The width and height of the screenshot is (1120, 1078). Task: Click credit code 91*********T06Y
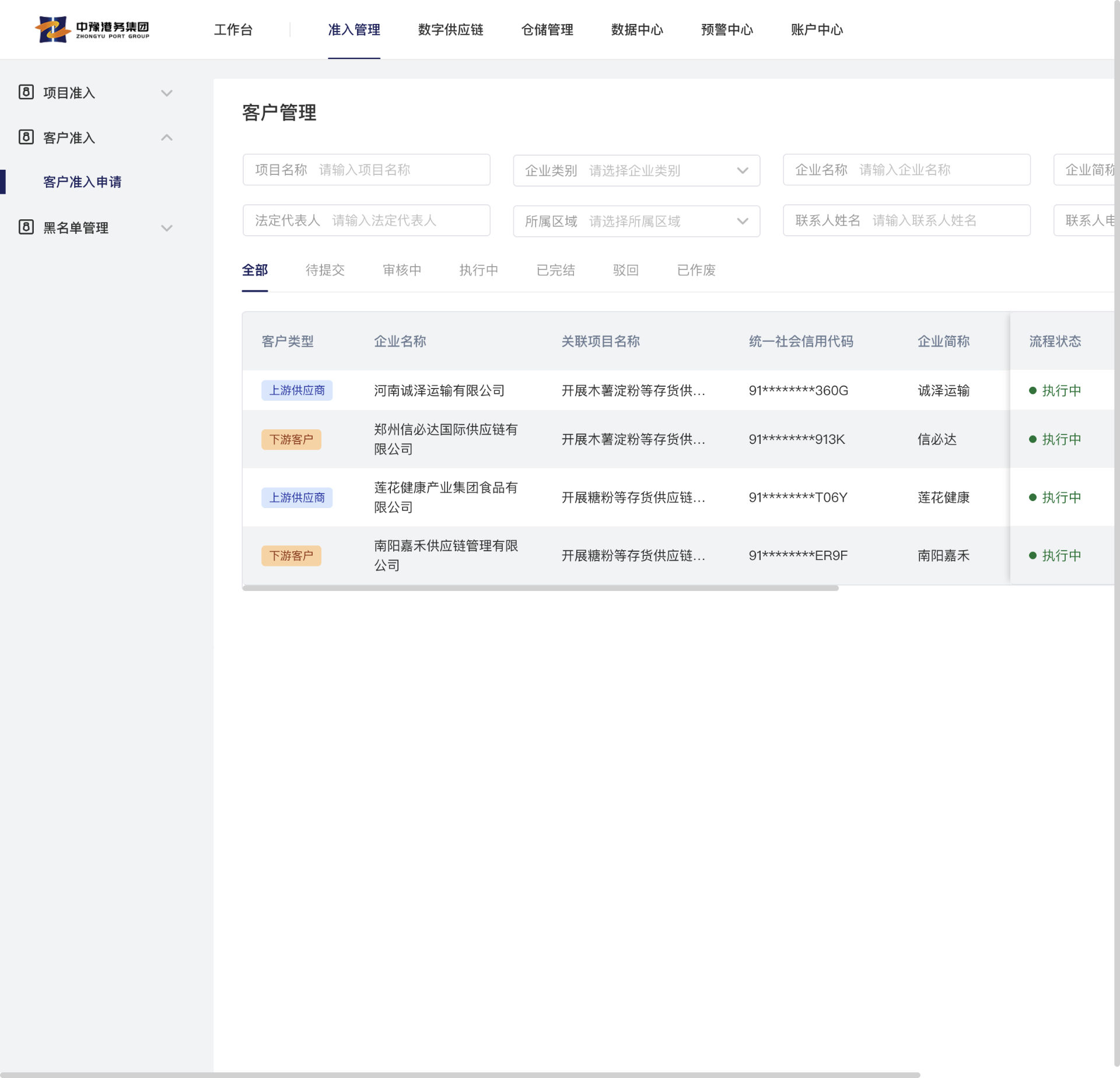tap(798, 498)
